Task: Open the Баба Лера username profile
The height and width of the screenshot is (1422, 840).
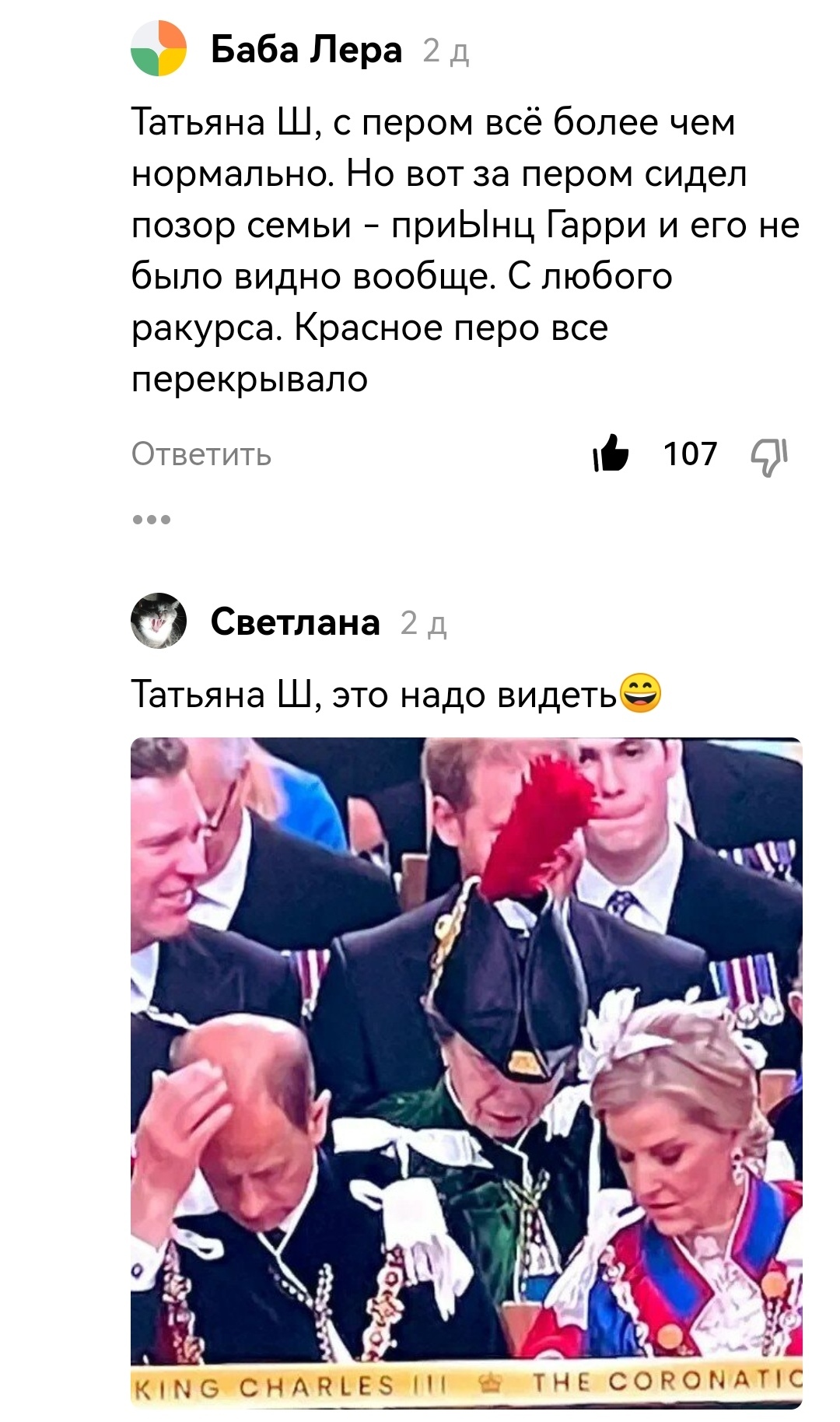Action: pos(306,50)
